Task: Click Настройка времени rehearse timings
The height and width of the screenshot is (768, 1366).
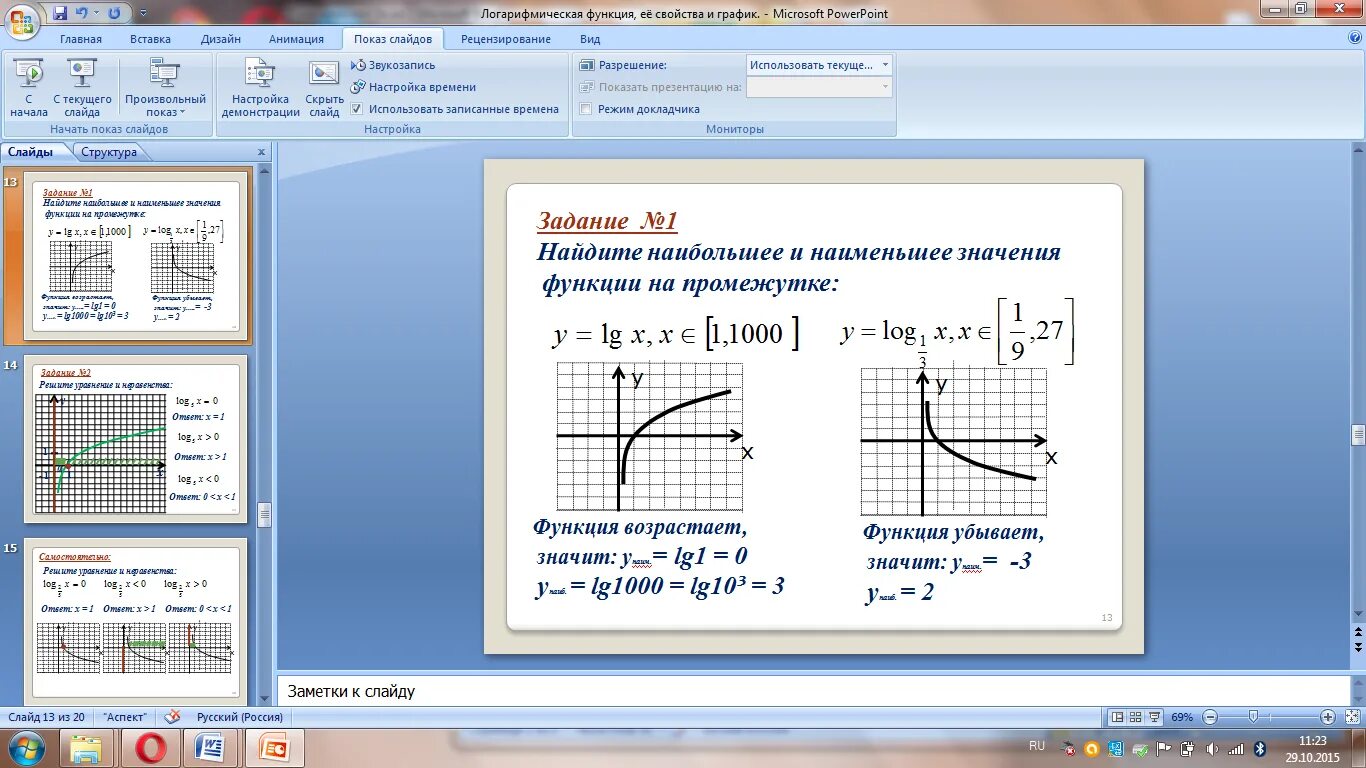Action: pyautogui.click(x=413, y=87)
